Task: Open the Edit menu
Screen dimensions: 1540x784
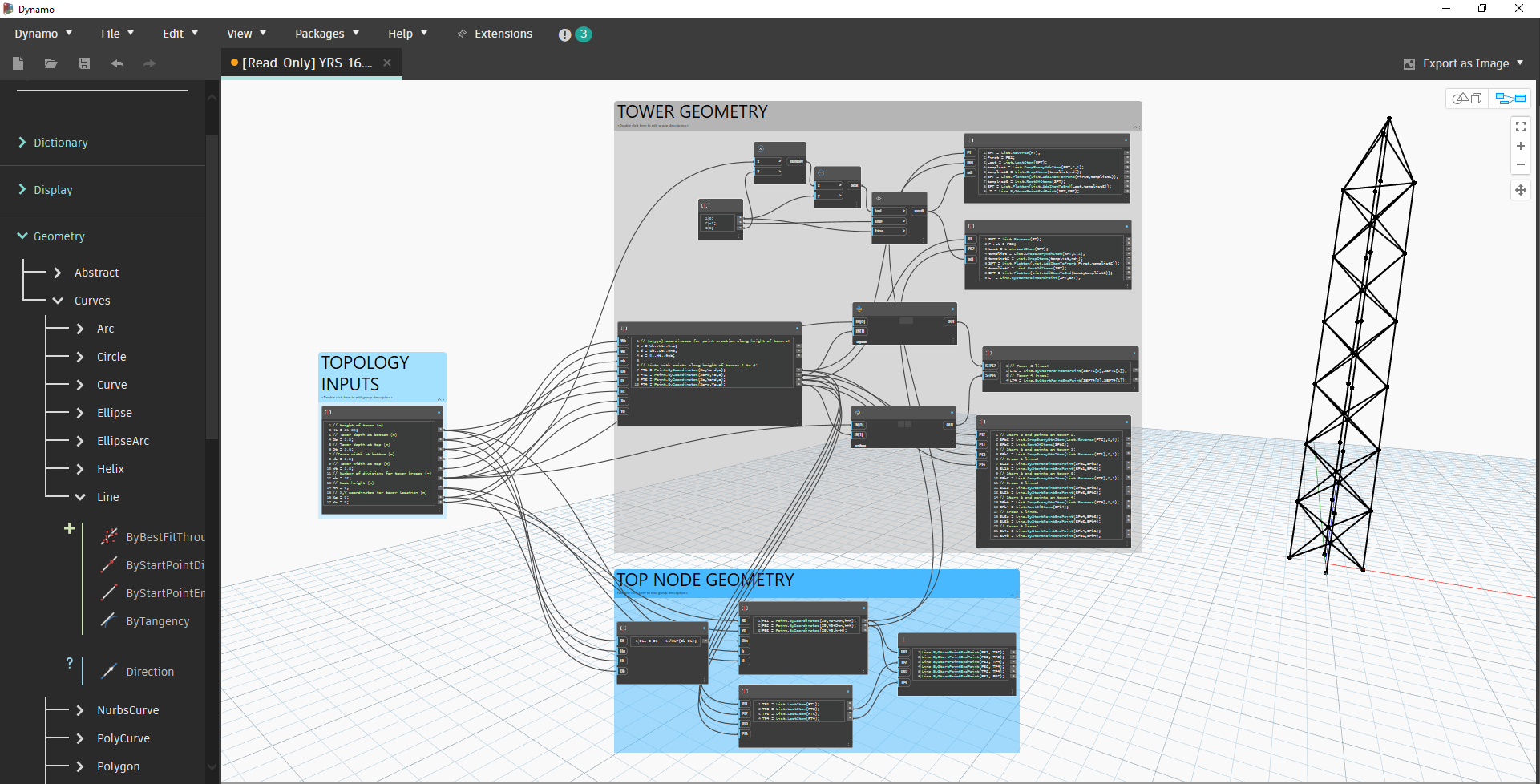Action: point(180,34)
